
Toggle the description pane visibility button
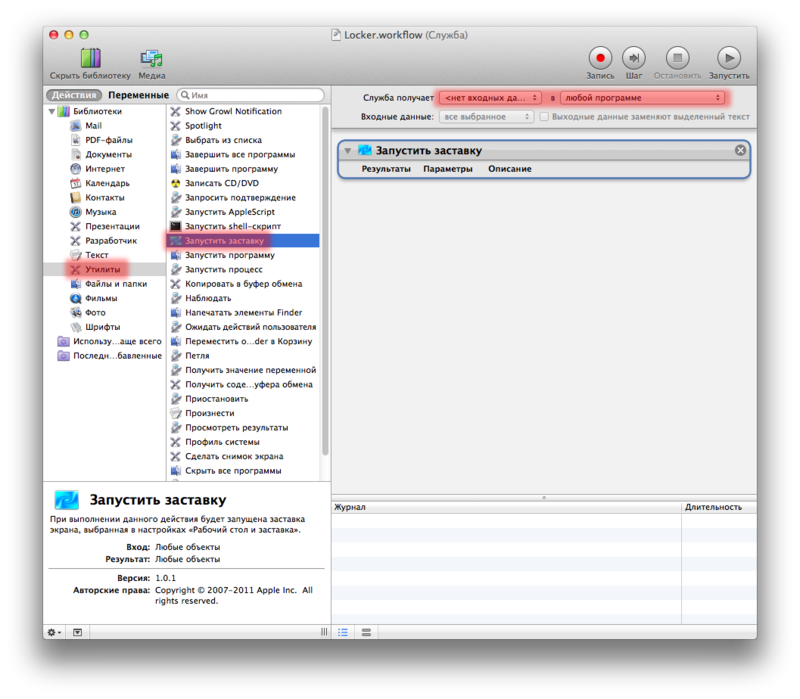pos(77,632)
